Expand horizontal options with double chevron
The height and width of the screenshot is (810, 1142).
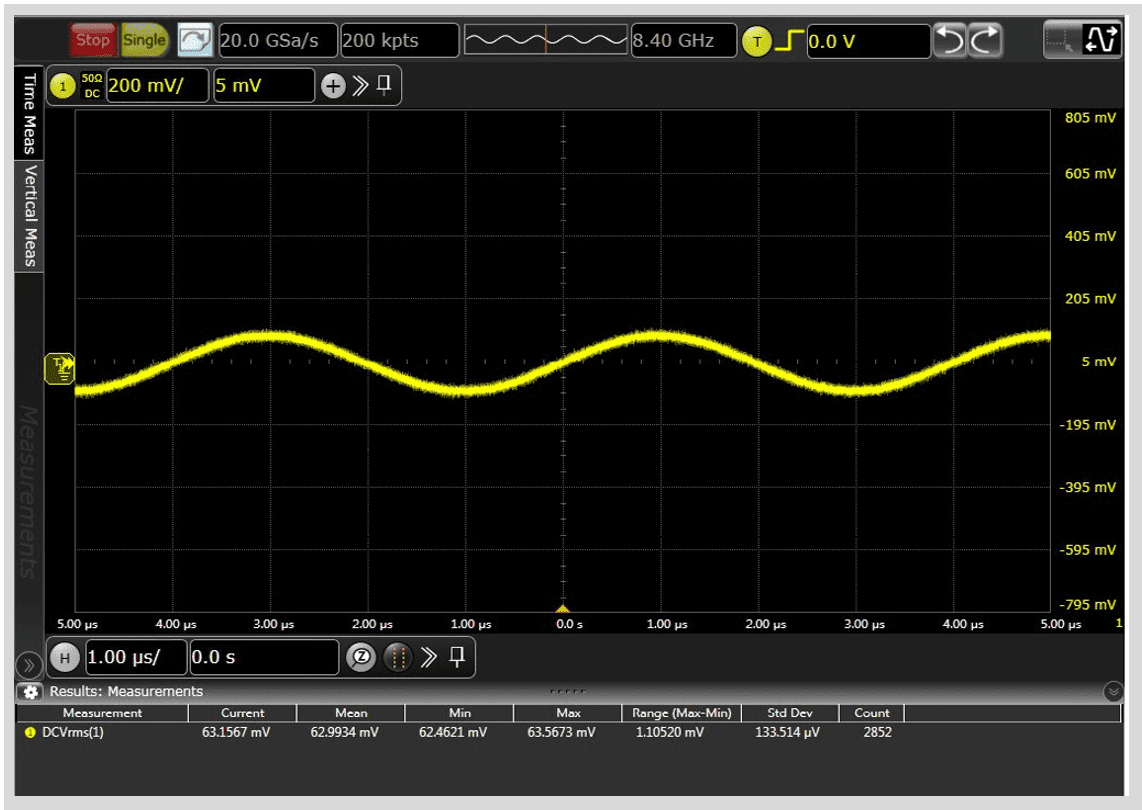[429, 657]
